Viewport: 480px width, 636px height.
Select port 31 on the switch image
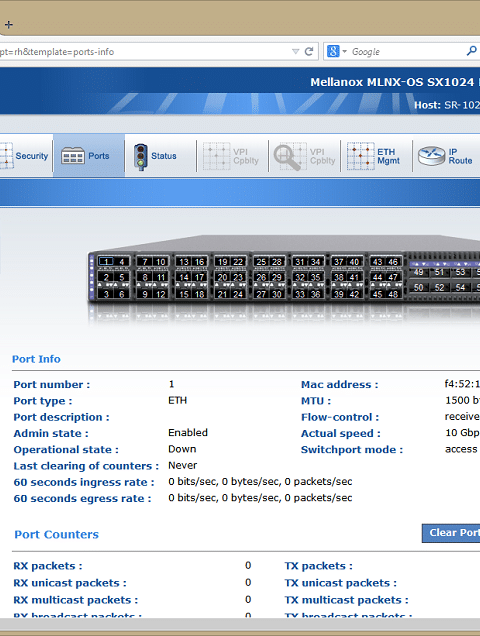click(x=300, y=262)
